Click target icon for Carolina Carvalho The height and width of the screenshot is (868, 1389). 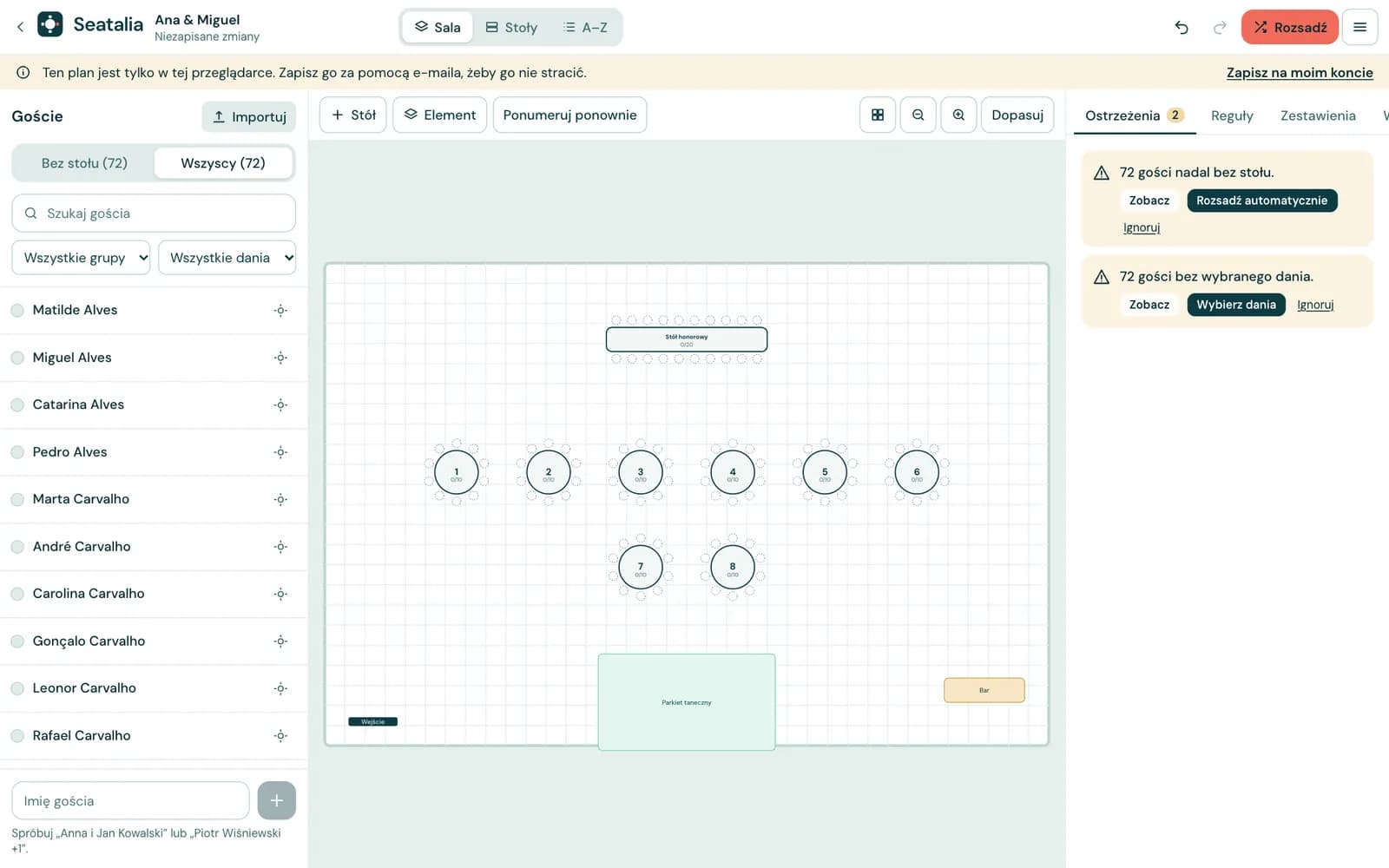coord(280,594)
